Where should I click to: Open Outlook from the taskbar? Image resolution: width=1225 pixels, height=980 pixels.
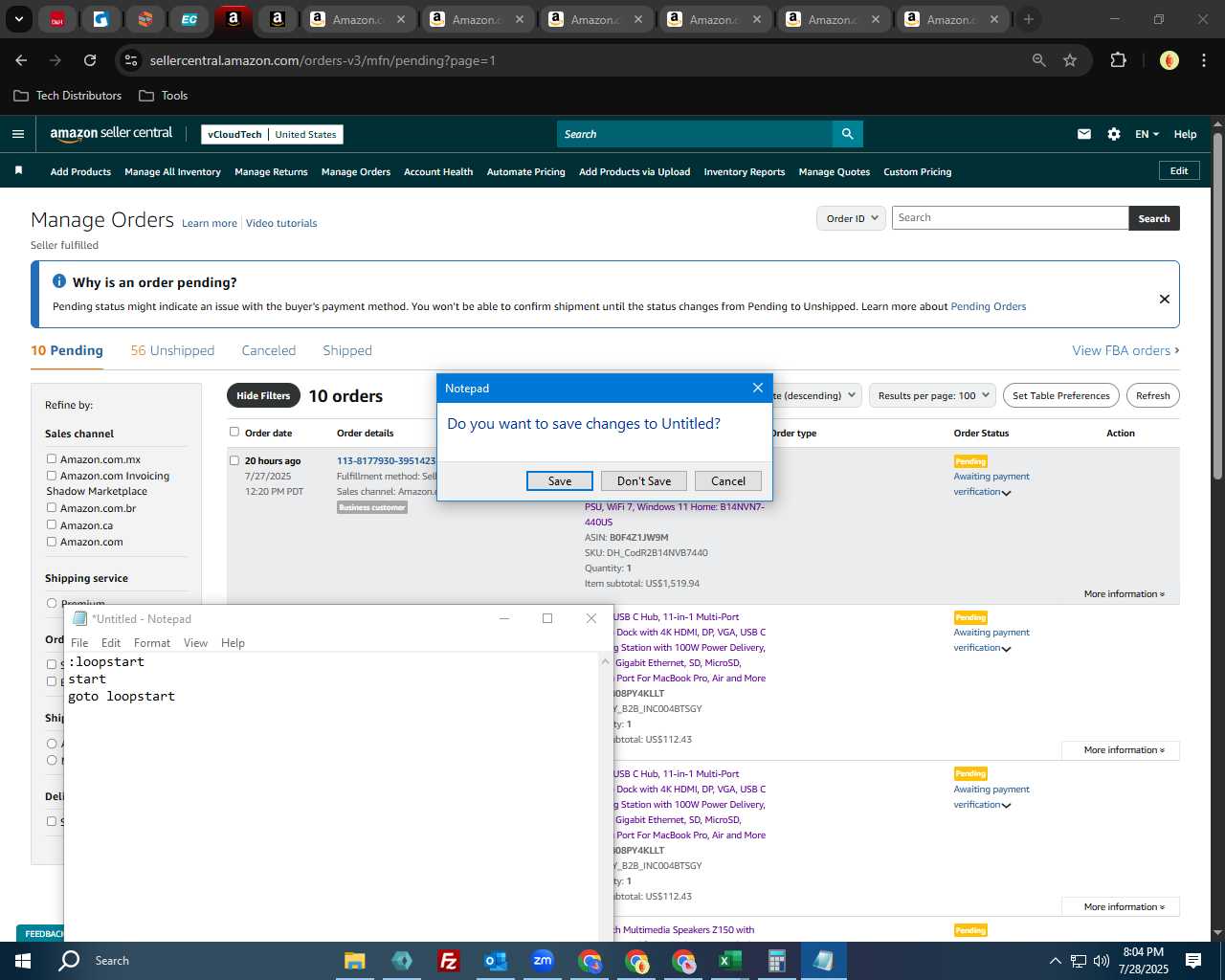[495, 961]
